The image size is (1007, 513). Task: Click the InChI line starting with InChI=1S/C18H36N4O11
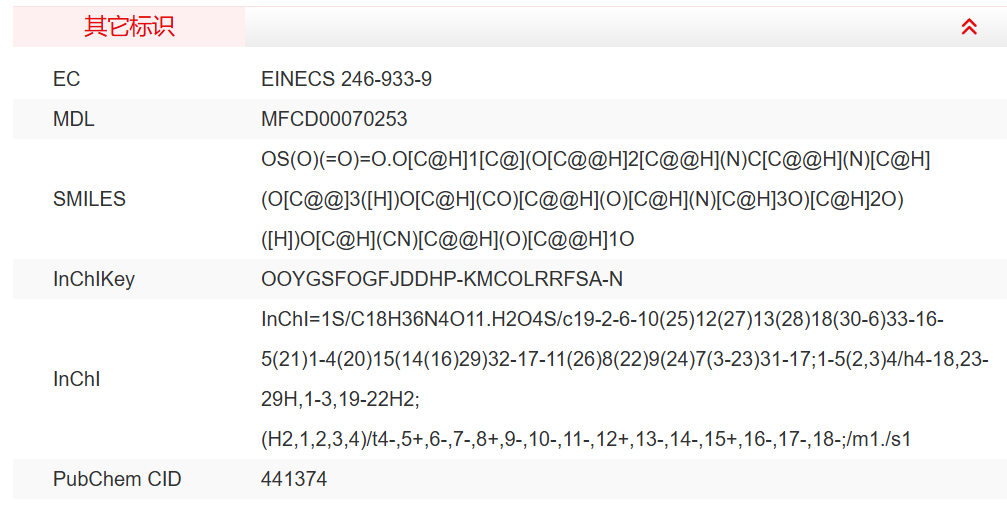click(x=602, y=319)
